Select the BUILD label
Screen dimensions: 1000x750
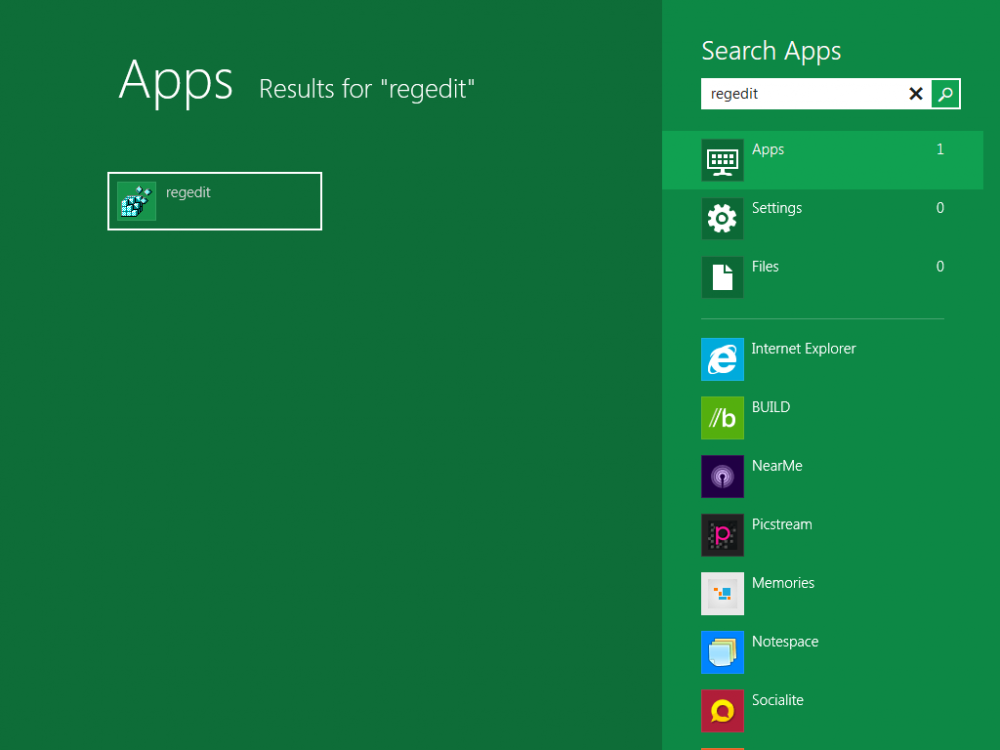click(x=771, y=407)
